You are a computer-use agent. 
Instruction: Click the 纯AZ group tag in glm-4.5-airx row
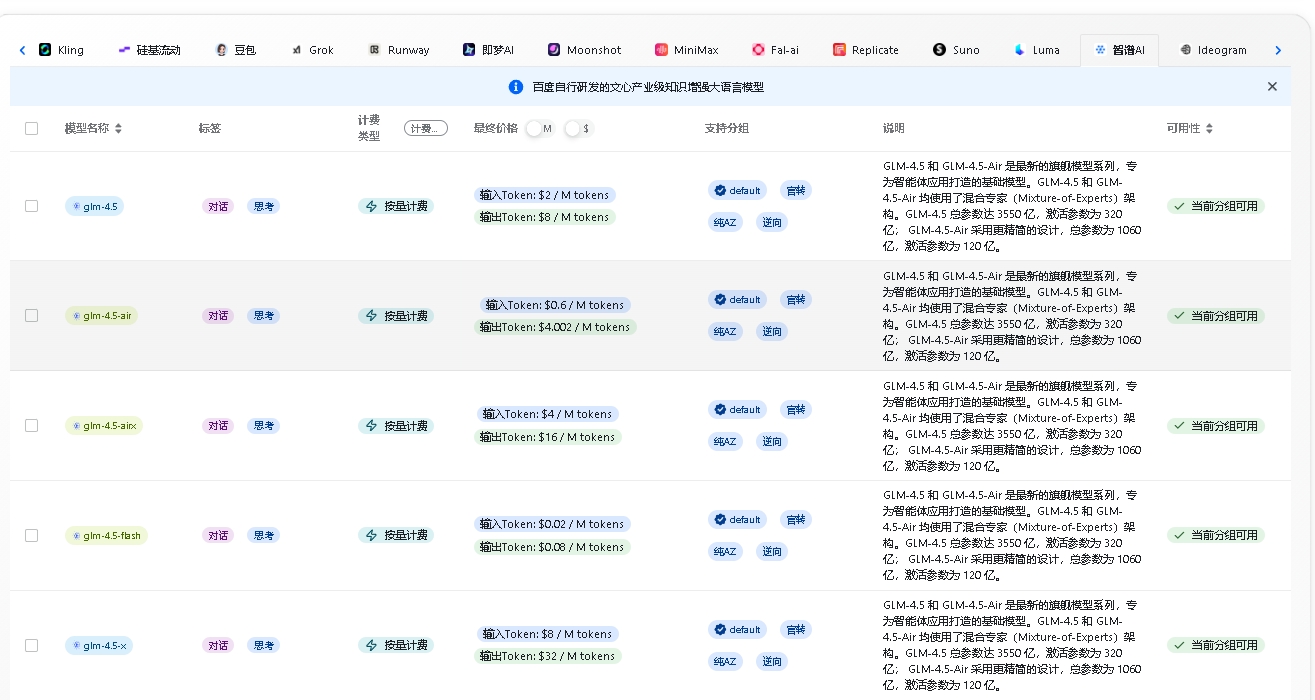click(x=725, y=441)
